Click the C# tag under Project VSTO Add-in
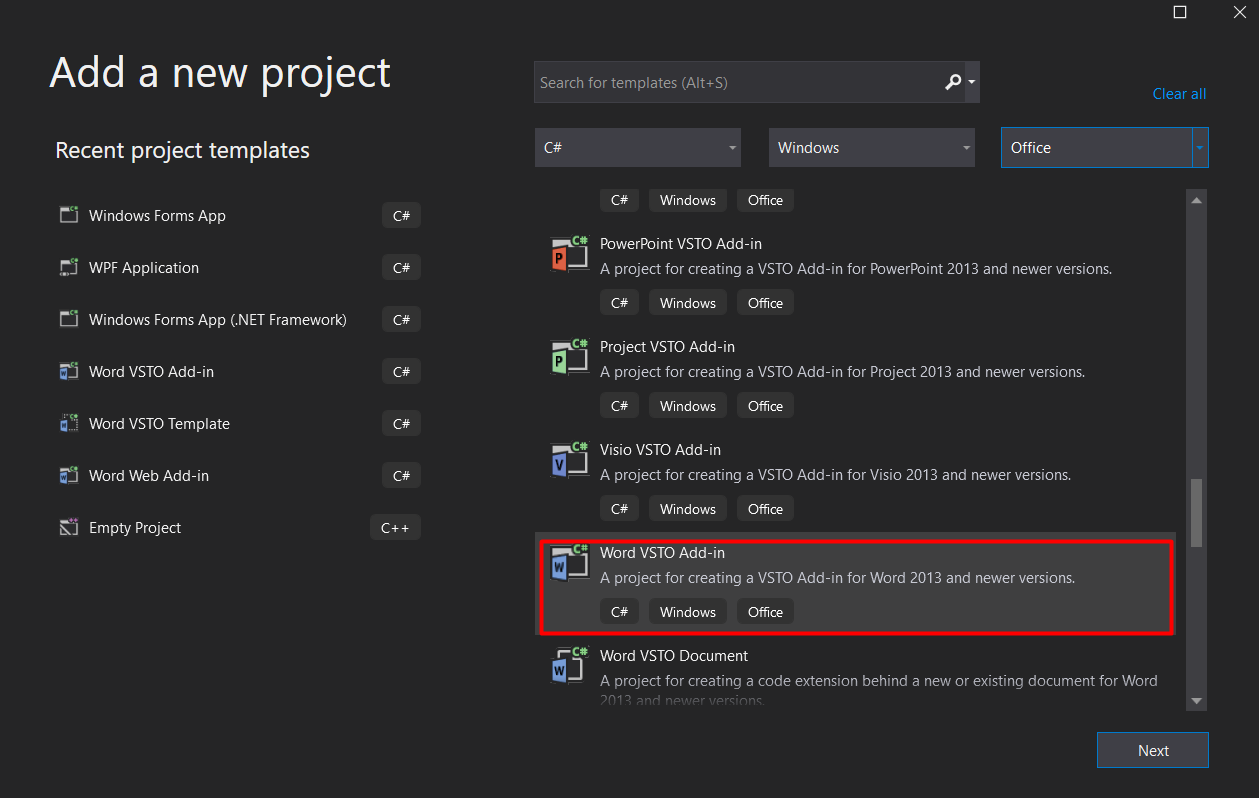This screenshot has width=1259, height=798. [619, 406]
